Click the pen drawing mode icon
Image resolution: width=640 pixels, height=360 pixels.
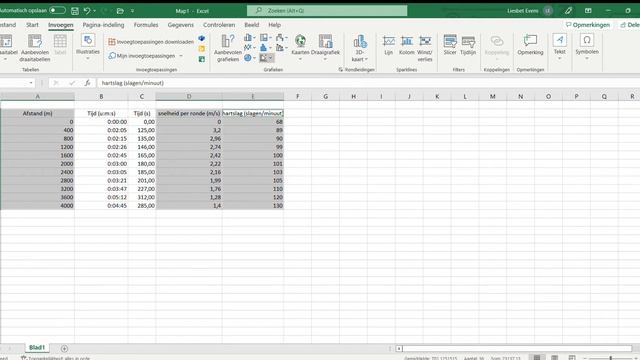(x=568, y=11)
